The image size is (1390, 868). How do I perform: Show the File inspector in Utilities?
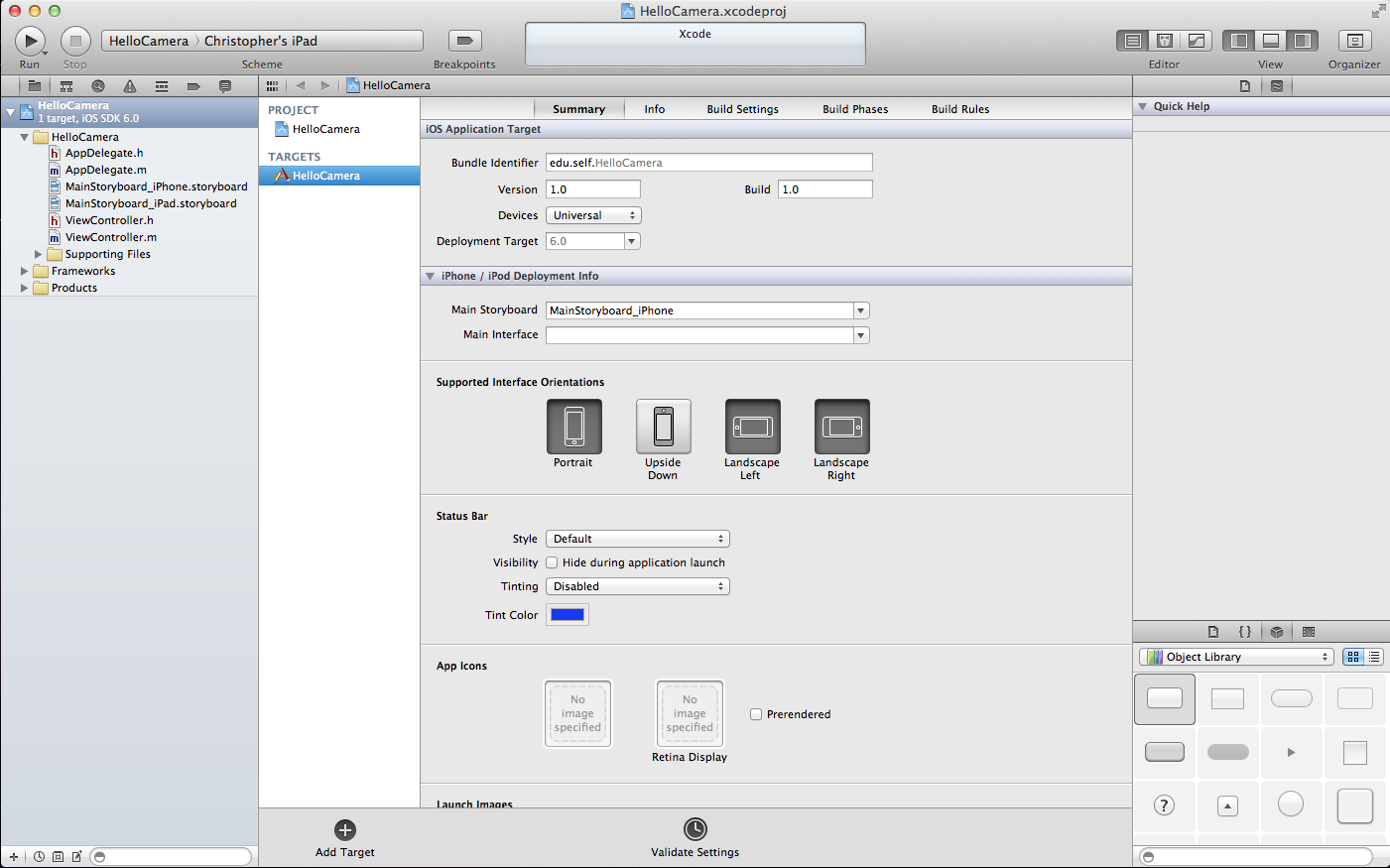click(x=1245, y=86)
